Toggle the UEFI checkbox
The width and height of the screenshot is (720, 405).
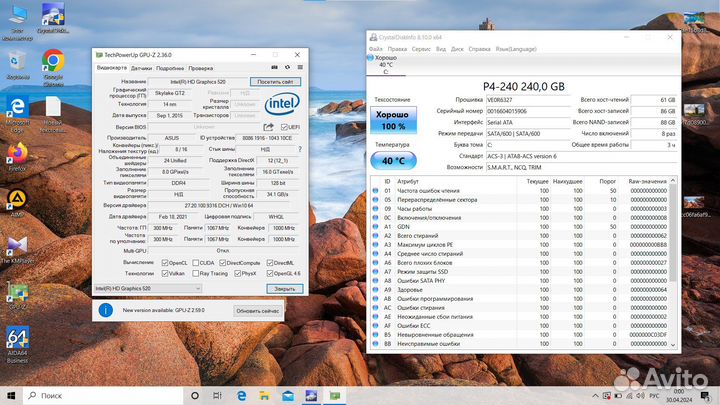(284, 127)
